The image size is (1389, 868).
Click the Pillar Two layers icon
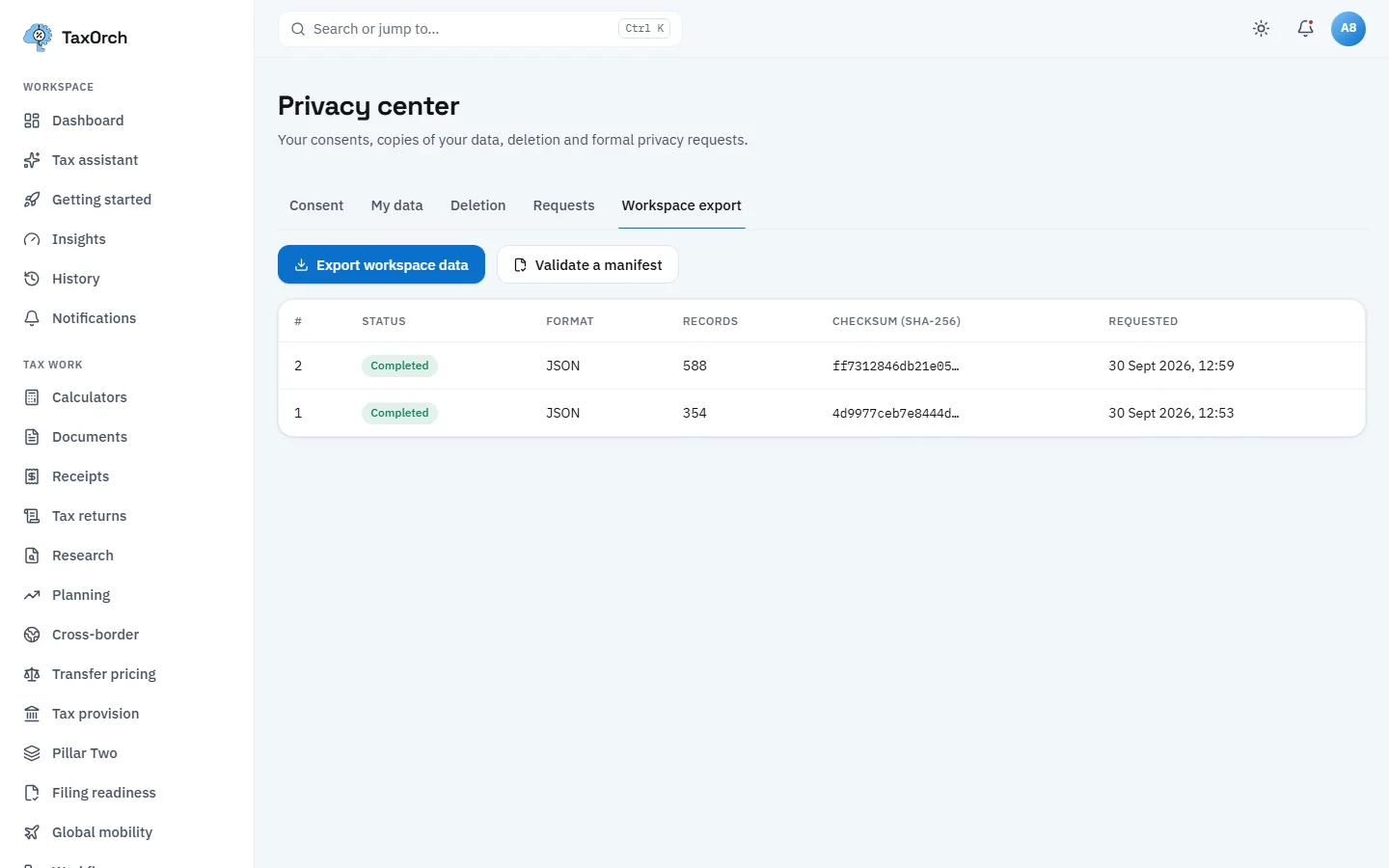coord(32,753)
